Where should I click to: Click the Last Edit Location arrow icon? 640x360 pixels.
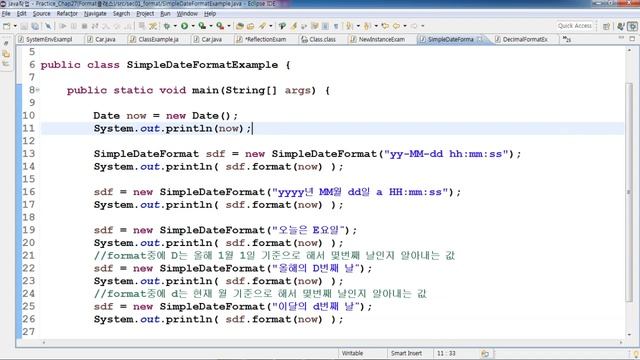pyautogui.click(x=385, y=26)
